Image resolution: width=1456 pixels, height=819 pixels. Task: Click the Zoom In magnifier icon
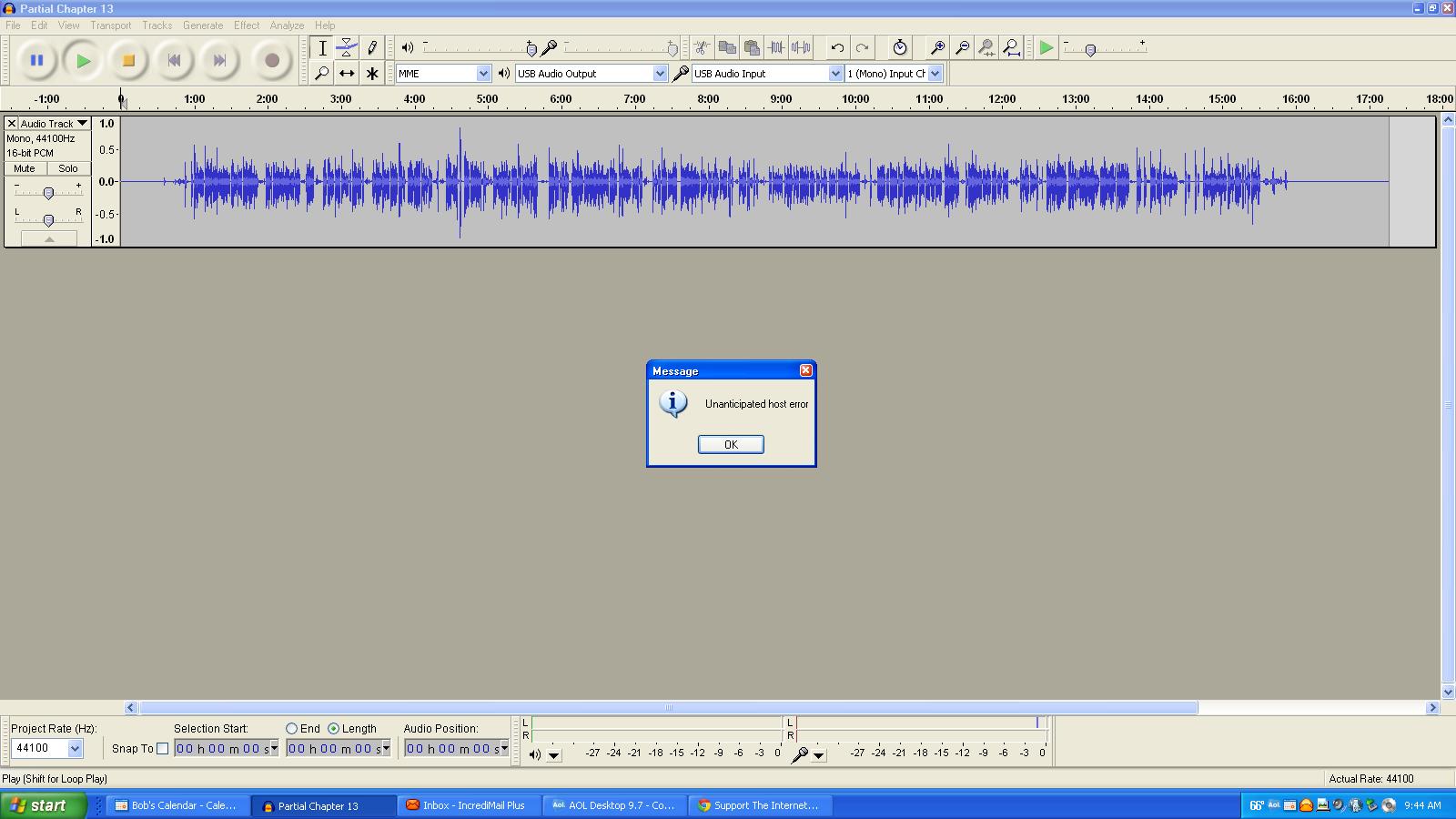938,47
